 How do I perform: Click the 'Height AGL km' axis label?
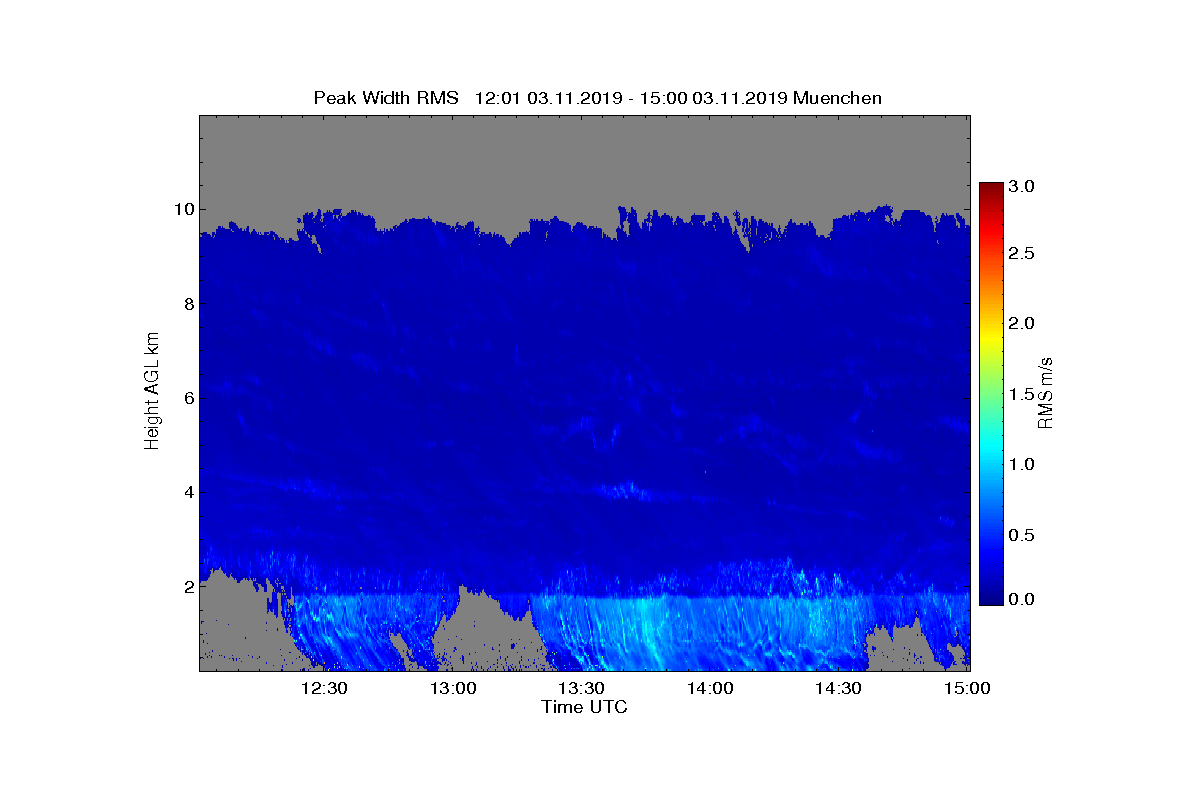tap(152, 392)
